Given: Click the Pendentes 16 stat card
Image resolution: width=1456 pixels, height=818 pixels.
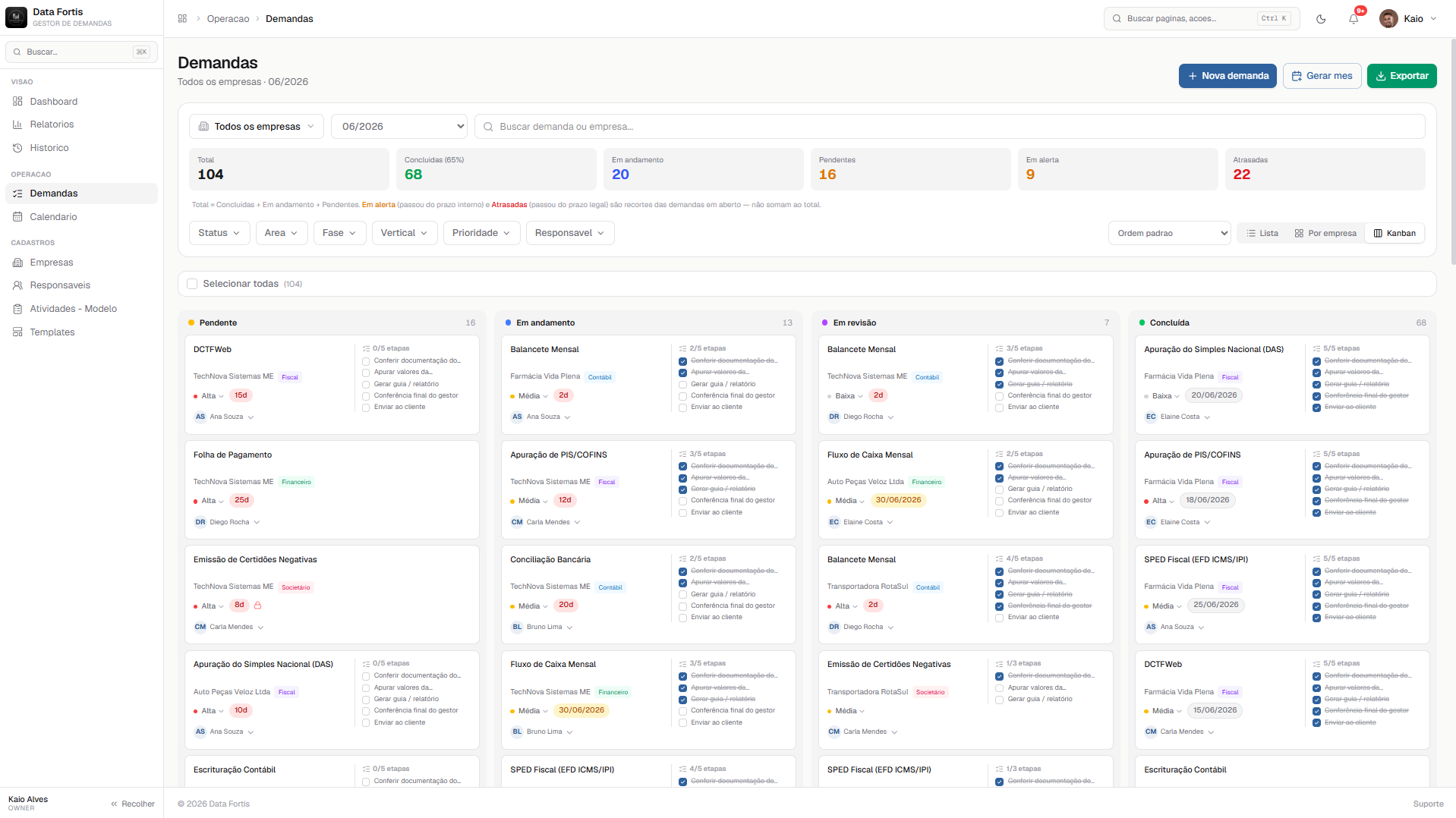Looking at the screenshot, I should 910,169.
